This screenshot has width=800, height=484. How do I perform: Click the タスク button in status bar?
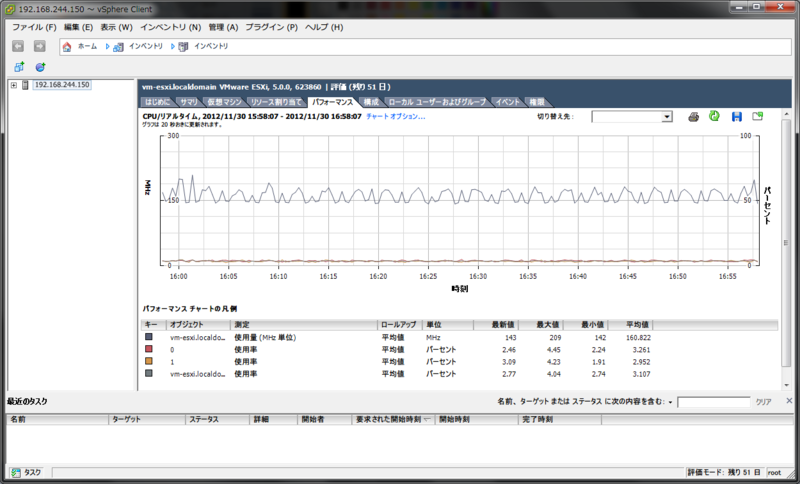[27, 473]
